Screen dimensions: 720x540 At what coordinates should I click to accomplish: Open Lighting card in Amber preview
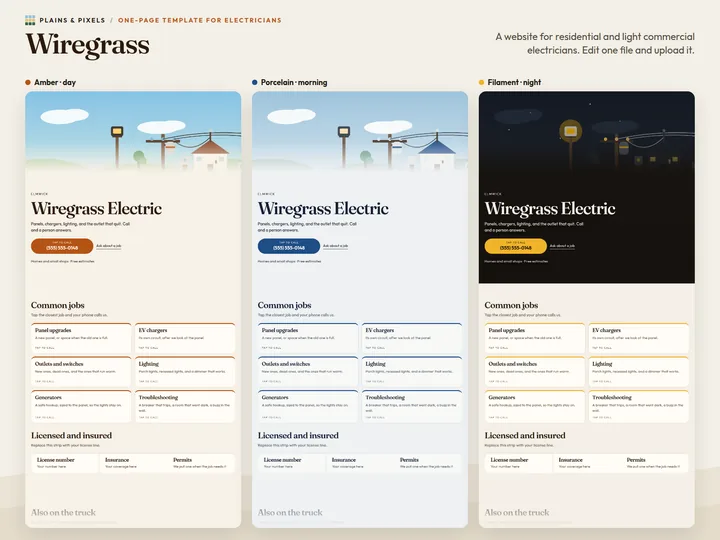click(x=185, y=371)
